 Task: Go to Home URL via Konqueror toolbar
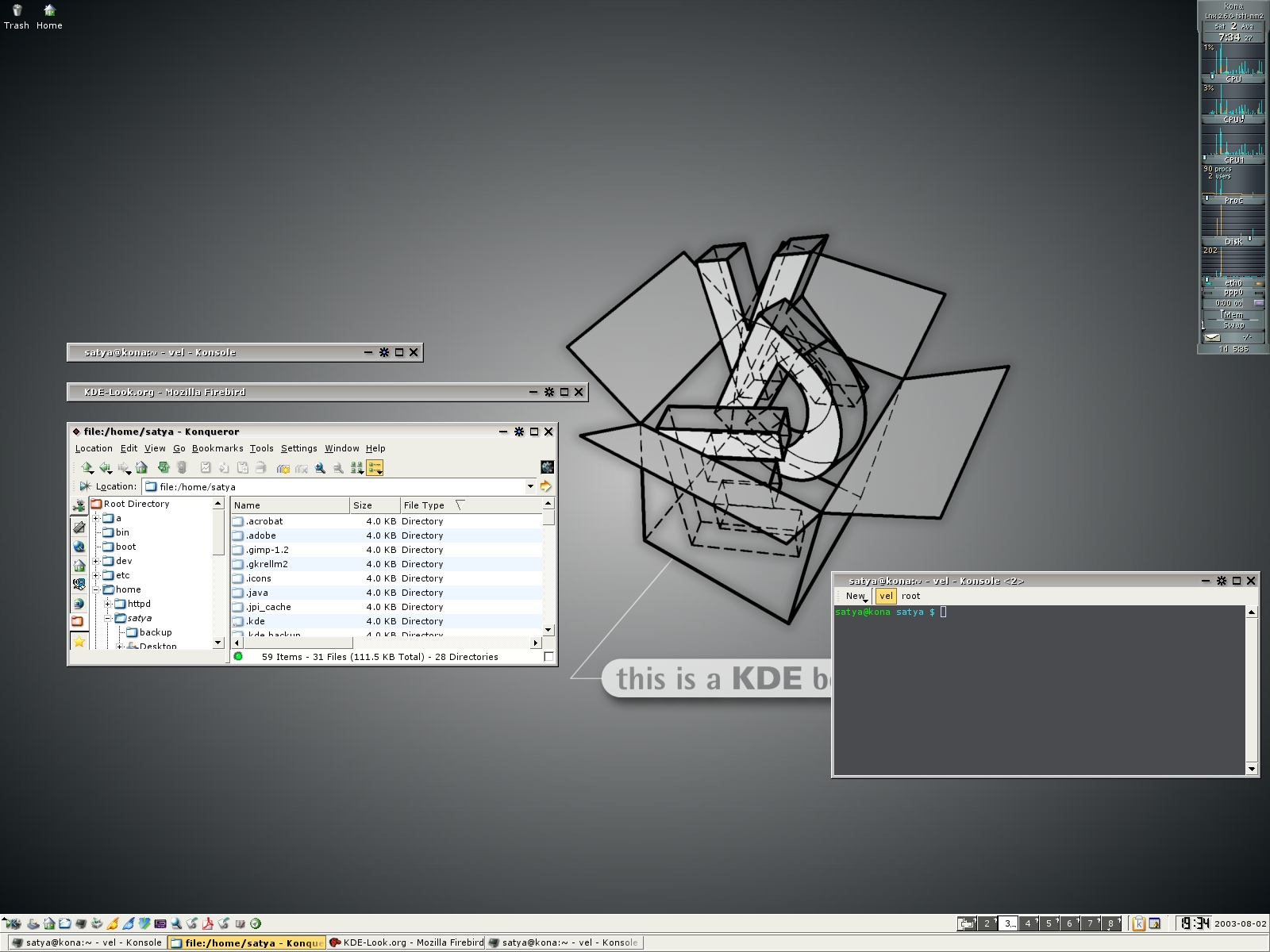click(x=141, y=467)
